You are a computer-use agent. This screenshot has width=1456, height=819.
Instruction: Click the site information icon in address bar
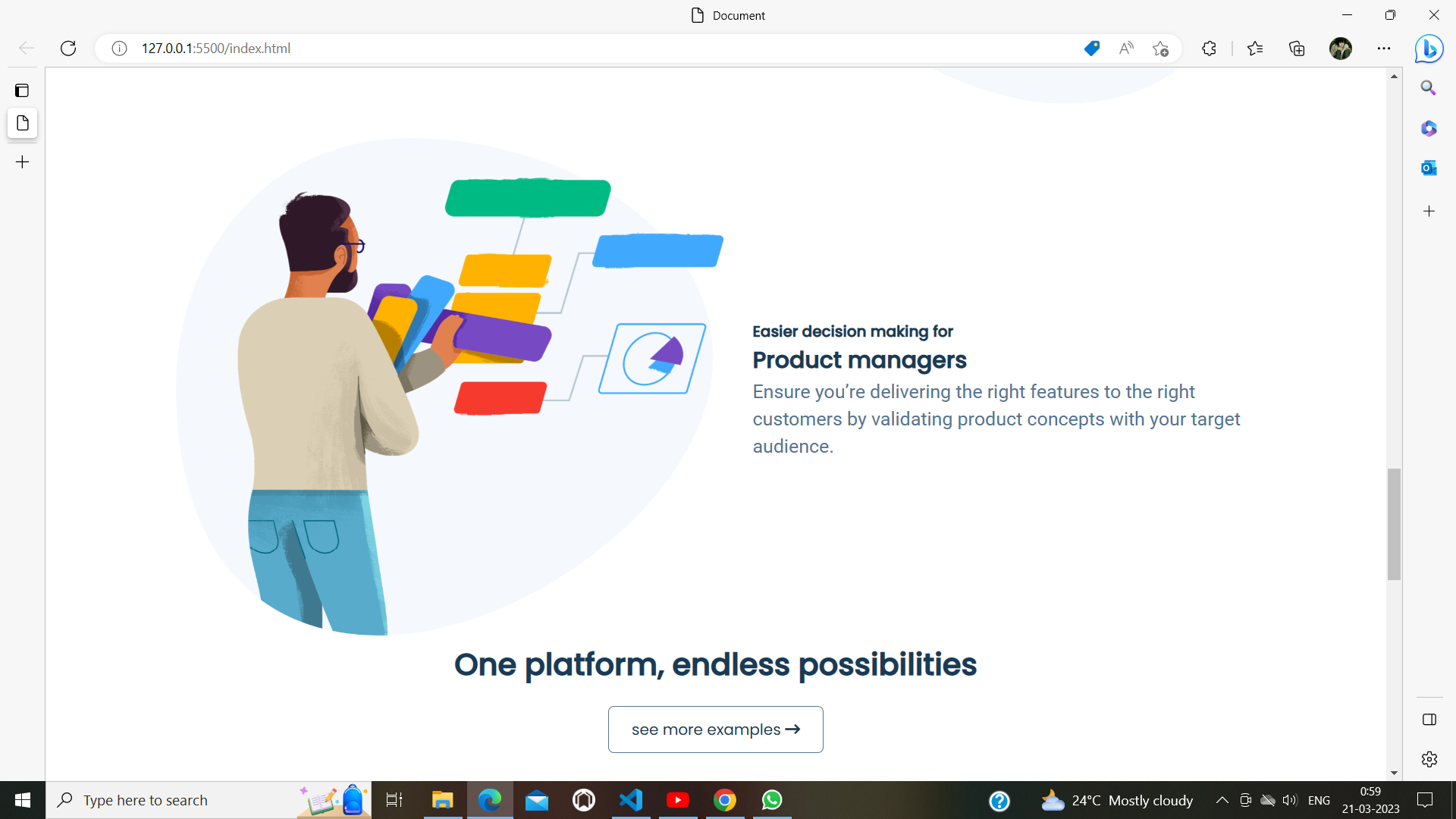pyautogui.click(x=119, y=49)
